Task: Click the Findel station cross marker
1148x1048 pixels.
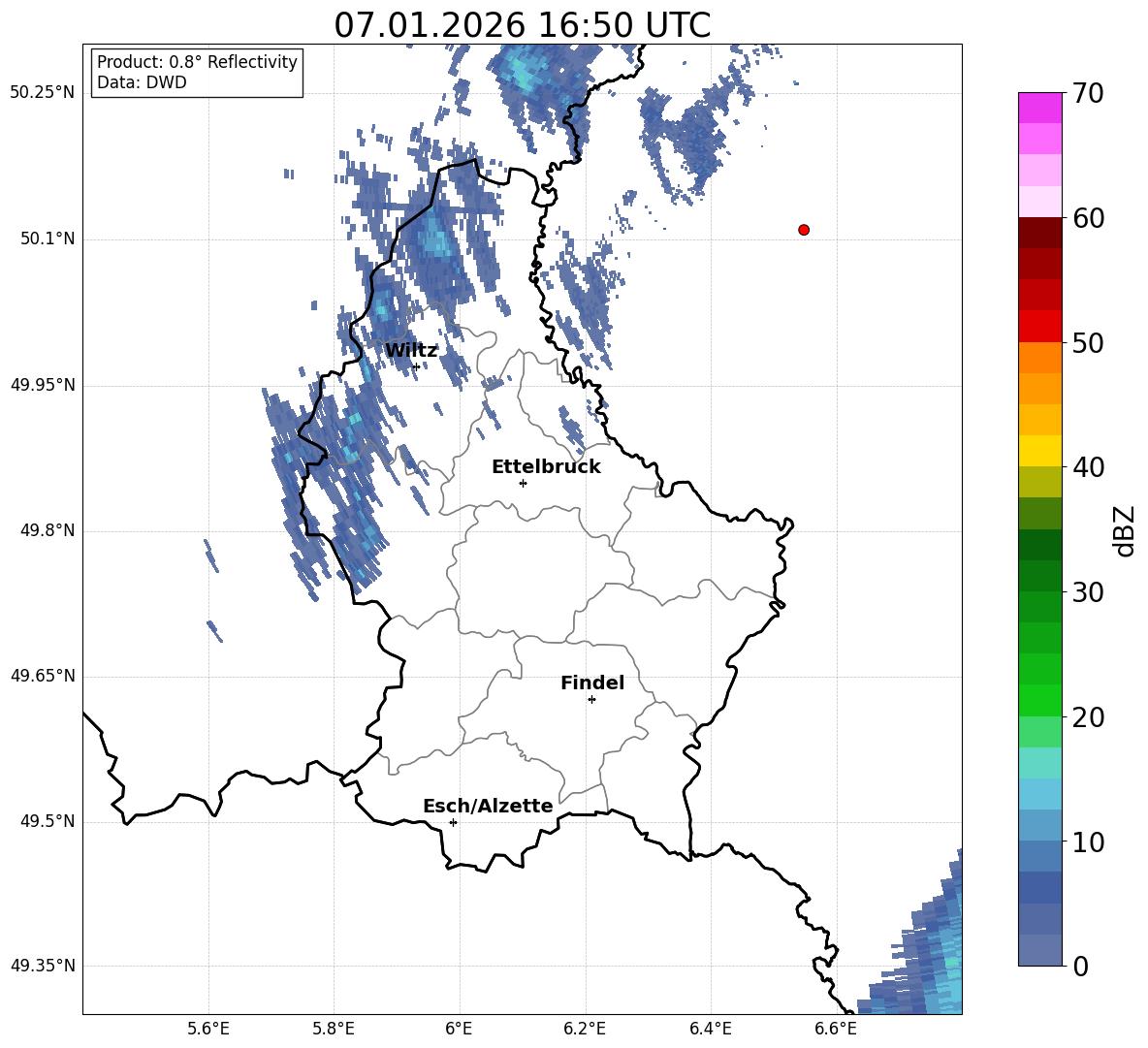Action: click(x=591, y=700)
